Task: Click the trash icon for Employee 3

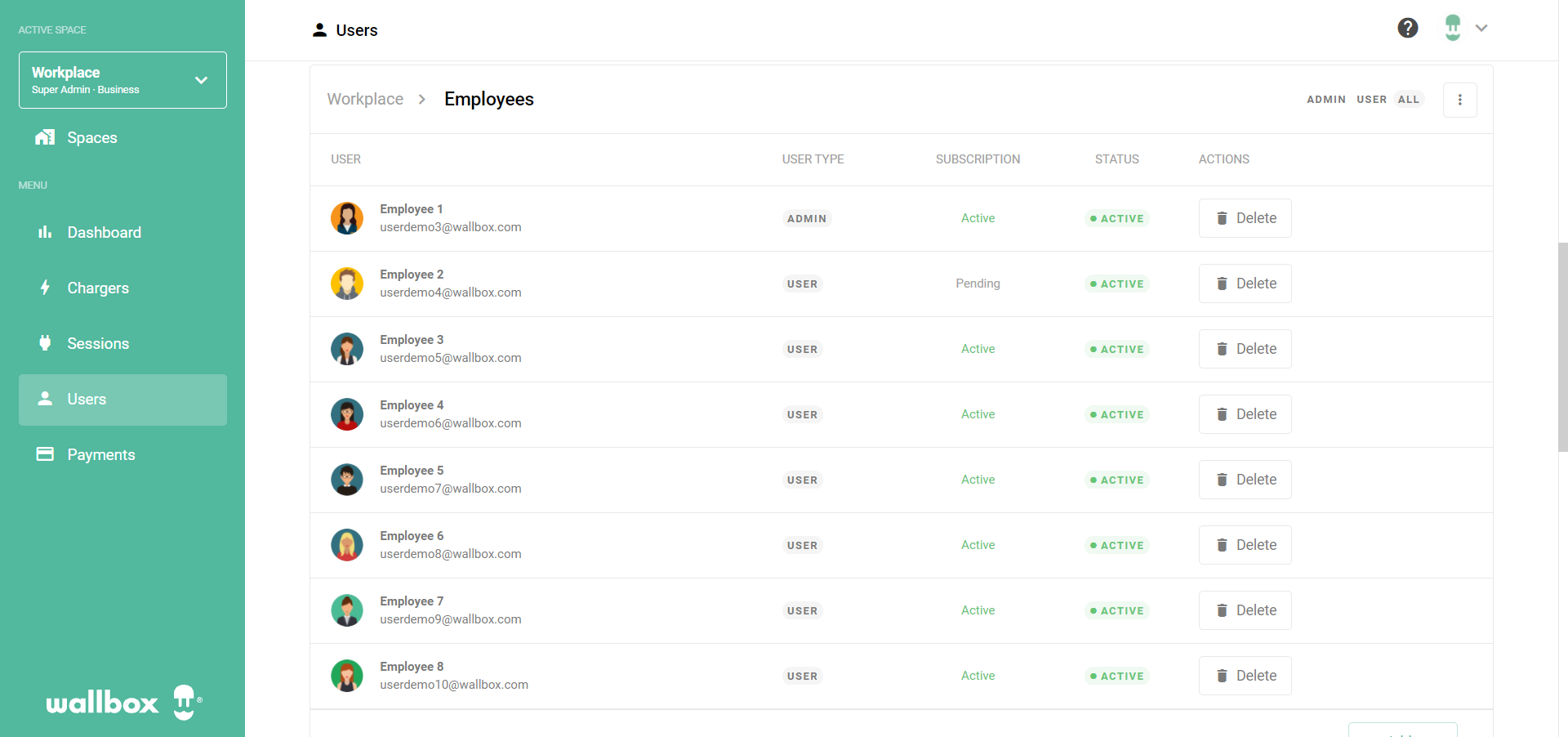Action: coord(1222,350)
